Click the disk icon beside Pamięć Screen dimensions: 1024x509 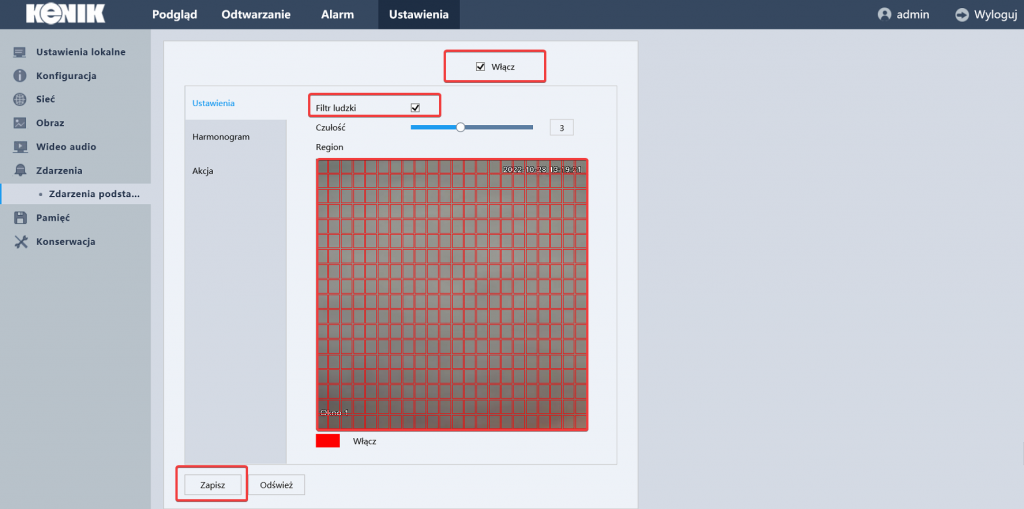(19, 218)
